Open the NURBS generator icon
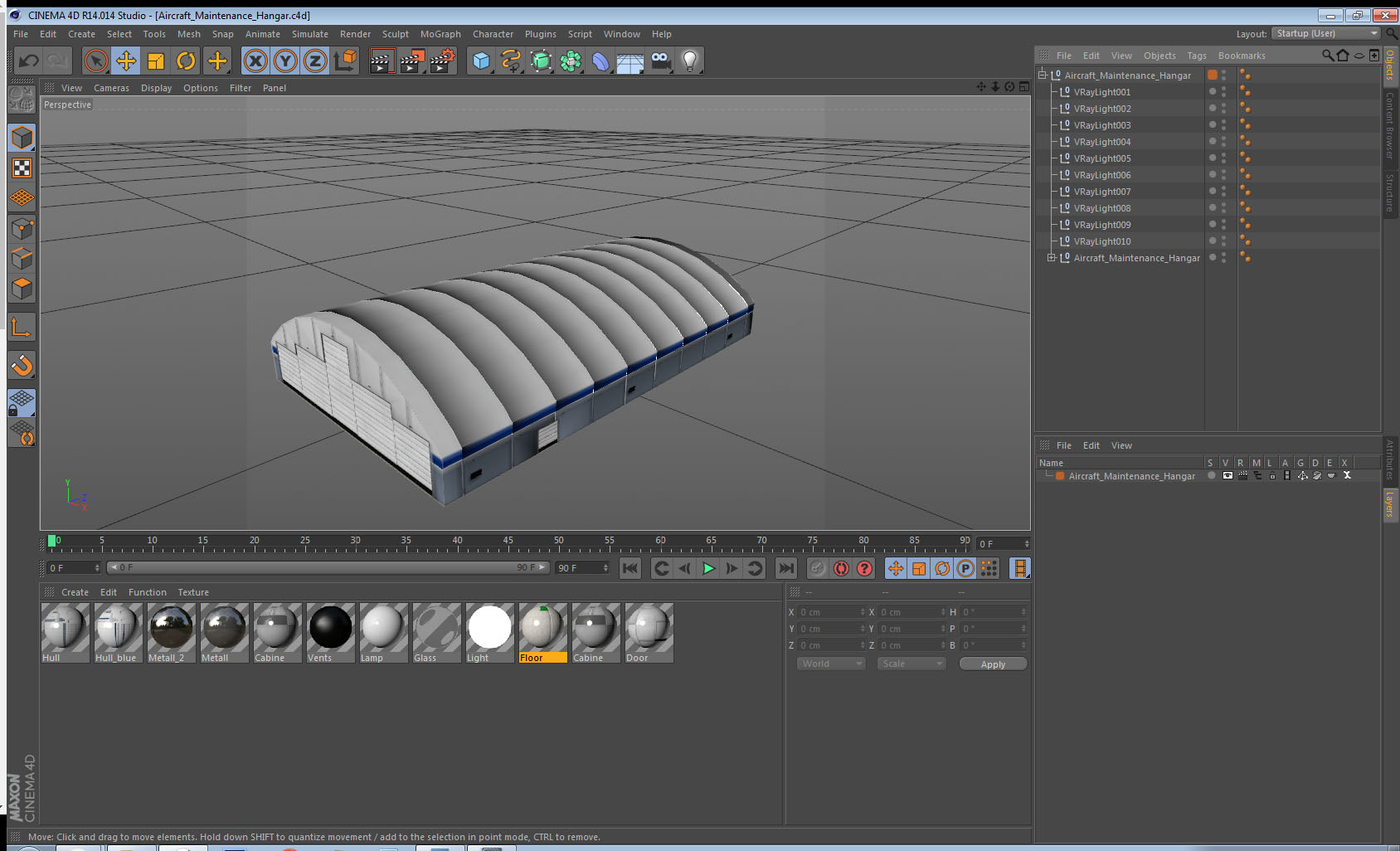This screenshot has width=1400, height=851. coord(541,61)
